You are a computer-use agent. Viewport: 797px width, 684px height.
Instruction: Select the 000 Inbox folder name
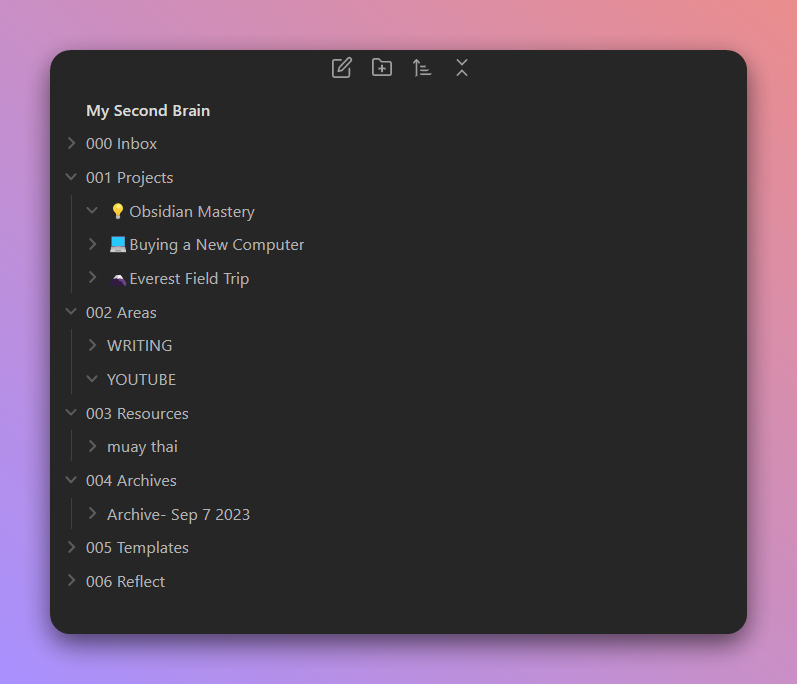[x=121, y=144]
